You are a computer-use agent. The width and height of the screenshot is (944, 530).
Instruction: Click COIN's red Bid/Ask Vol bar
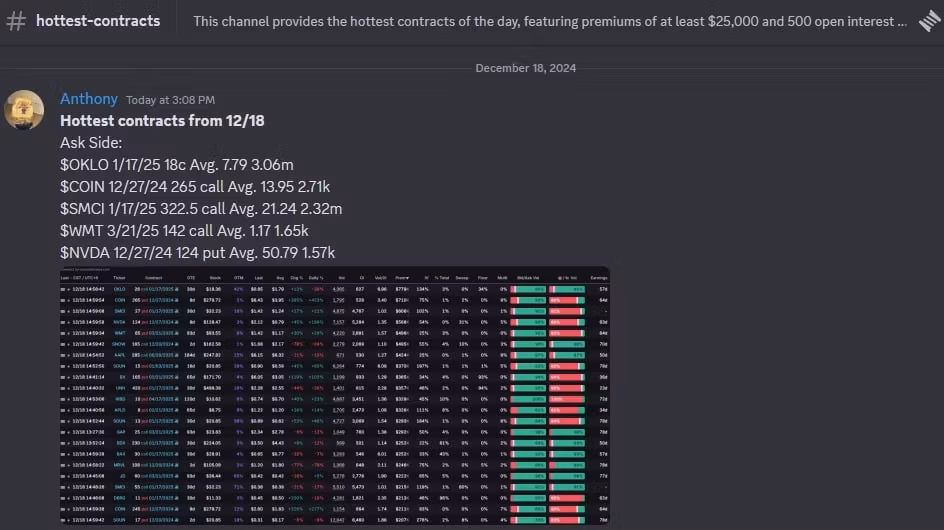514,300
